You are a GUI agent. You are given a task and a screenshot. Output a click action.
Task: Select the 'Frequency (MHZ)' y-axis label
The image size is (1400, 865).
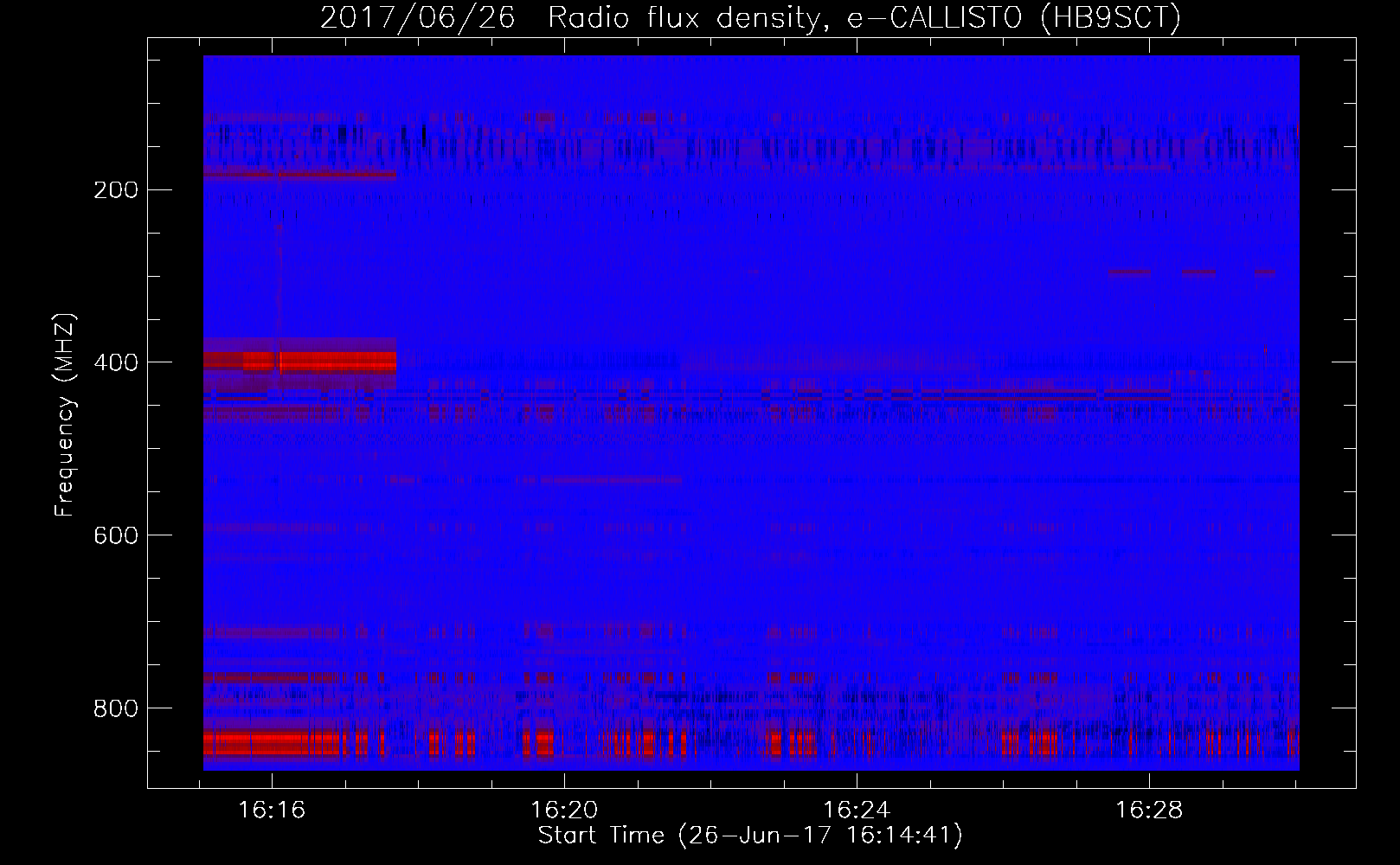click(x=65, y=414)
